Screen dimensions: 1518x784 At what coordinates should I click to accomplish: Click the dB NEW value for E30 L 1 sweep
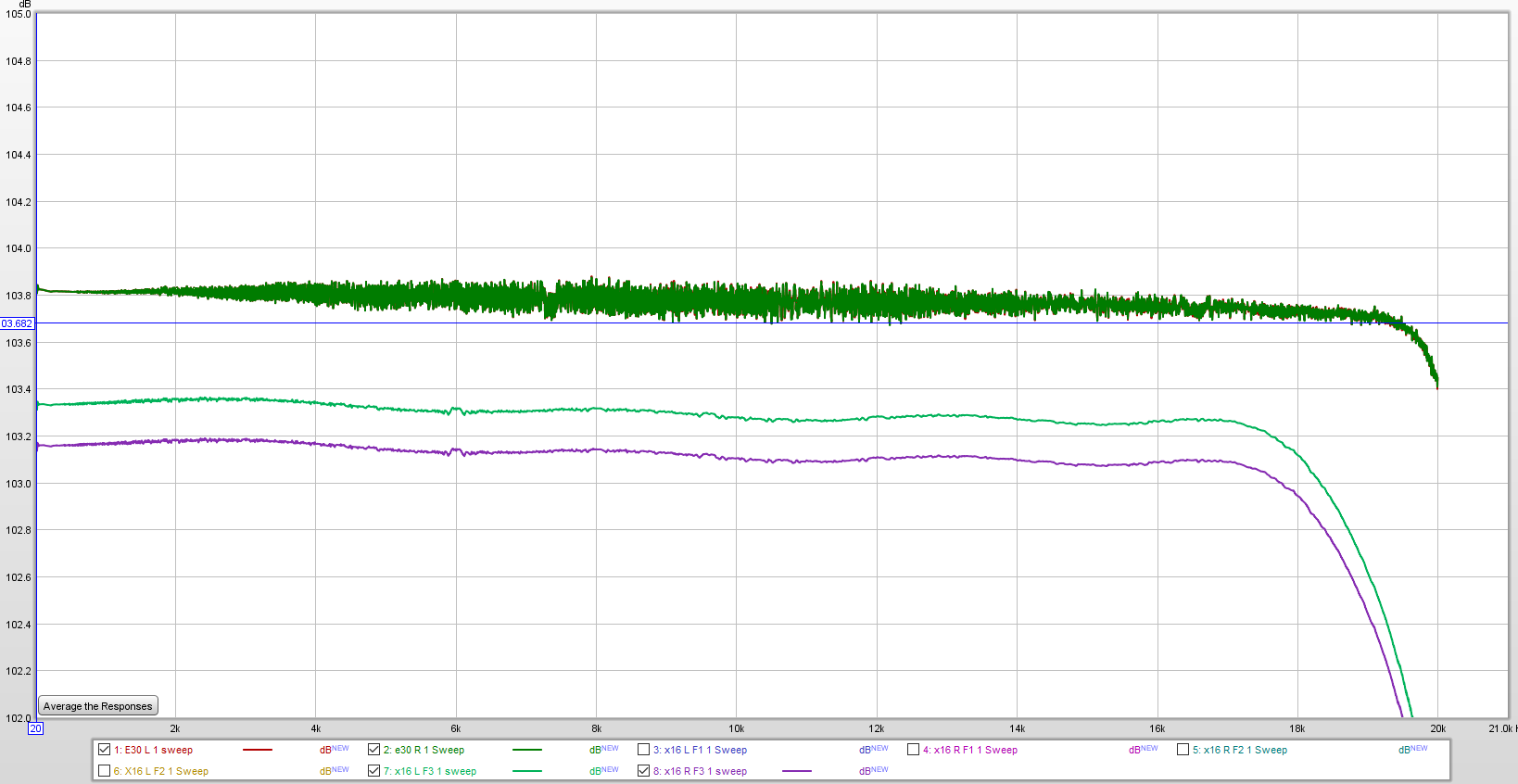point(335,750)
